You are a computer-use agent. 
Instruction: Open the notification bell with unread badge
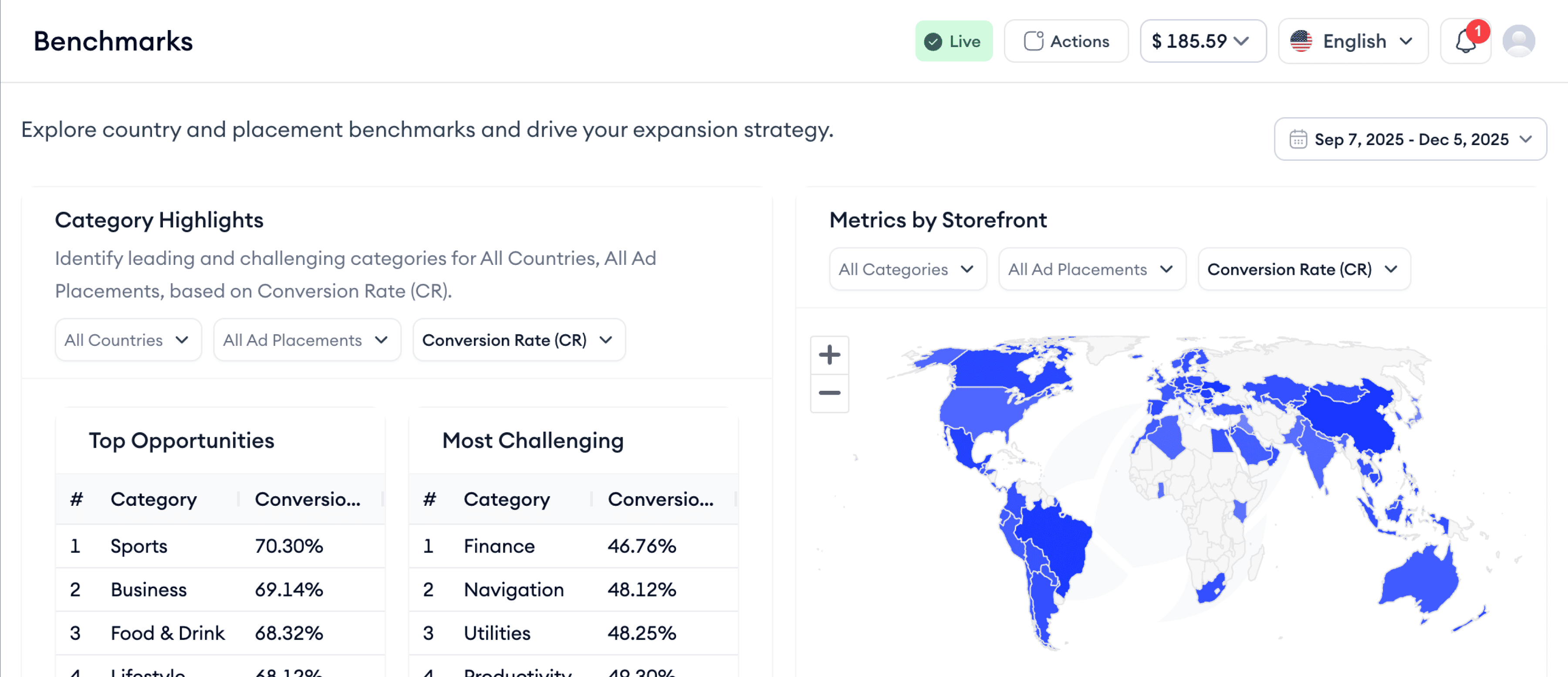(x=1466, y=41)
